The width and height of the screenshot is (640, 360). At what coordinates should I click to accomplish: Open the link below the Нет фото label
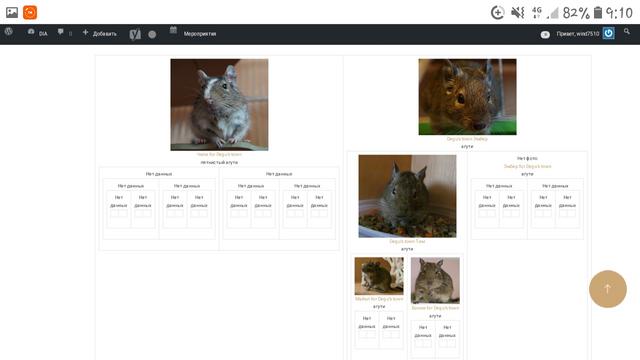pos(527,166)
